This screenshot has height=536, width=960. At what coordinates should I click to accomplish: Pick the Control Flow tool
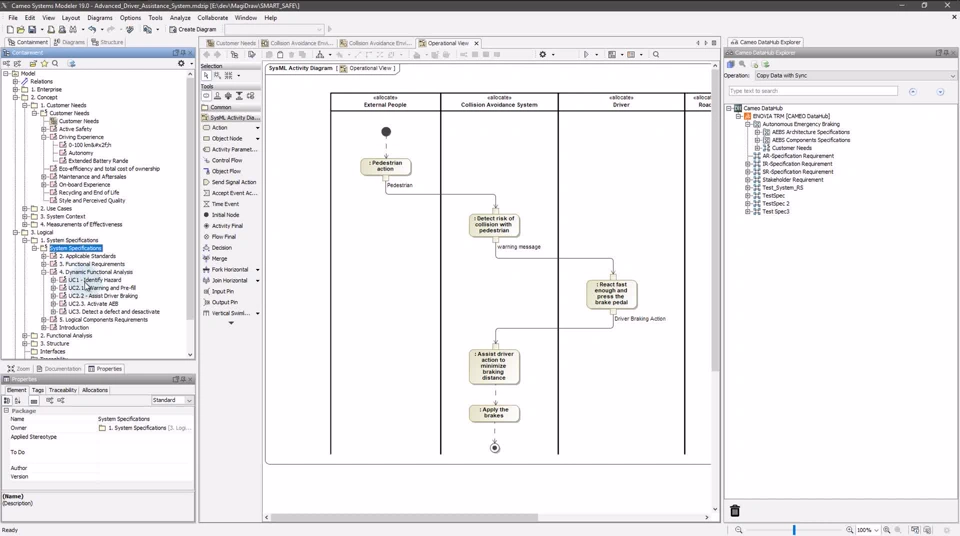point(227,160)
